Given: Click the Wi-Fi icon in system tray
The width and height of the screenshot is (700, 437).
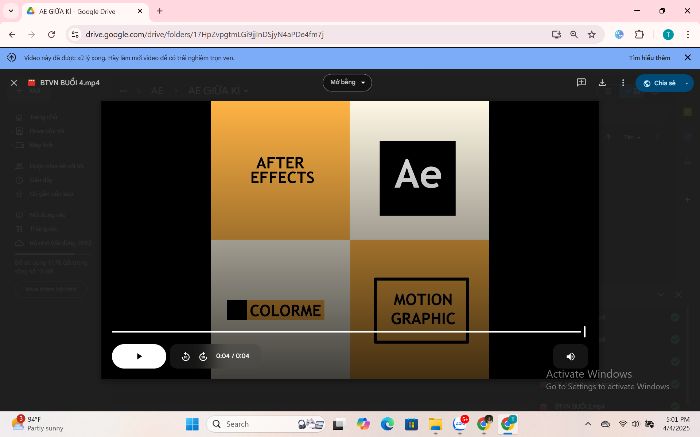Looking at the screenshot, I should 623,424.
